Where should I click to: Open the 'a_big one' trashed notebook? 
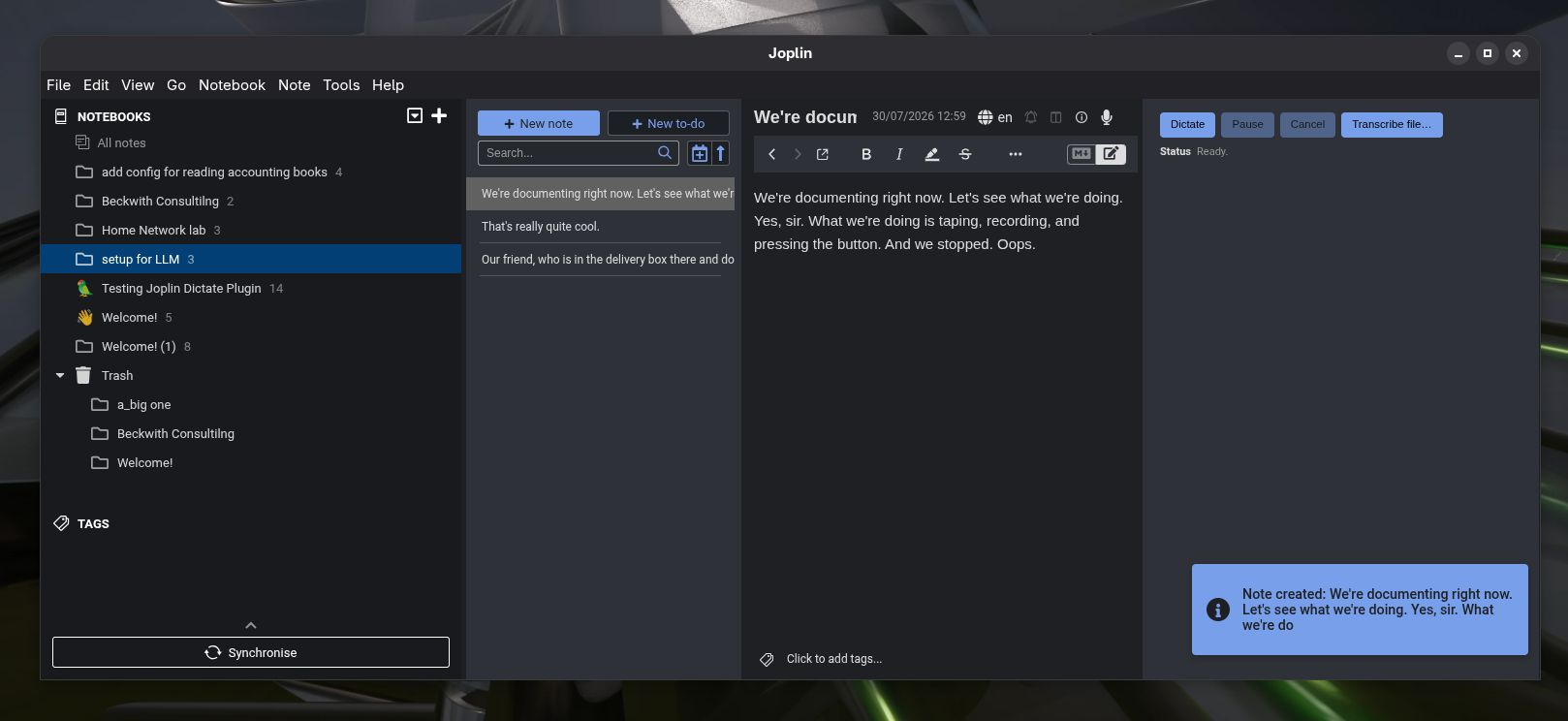click(x=251, y=404)
